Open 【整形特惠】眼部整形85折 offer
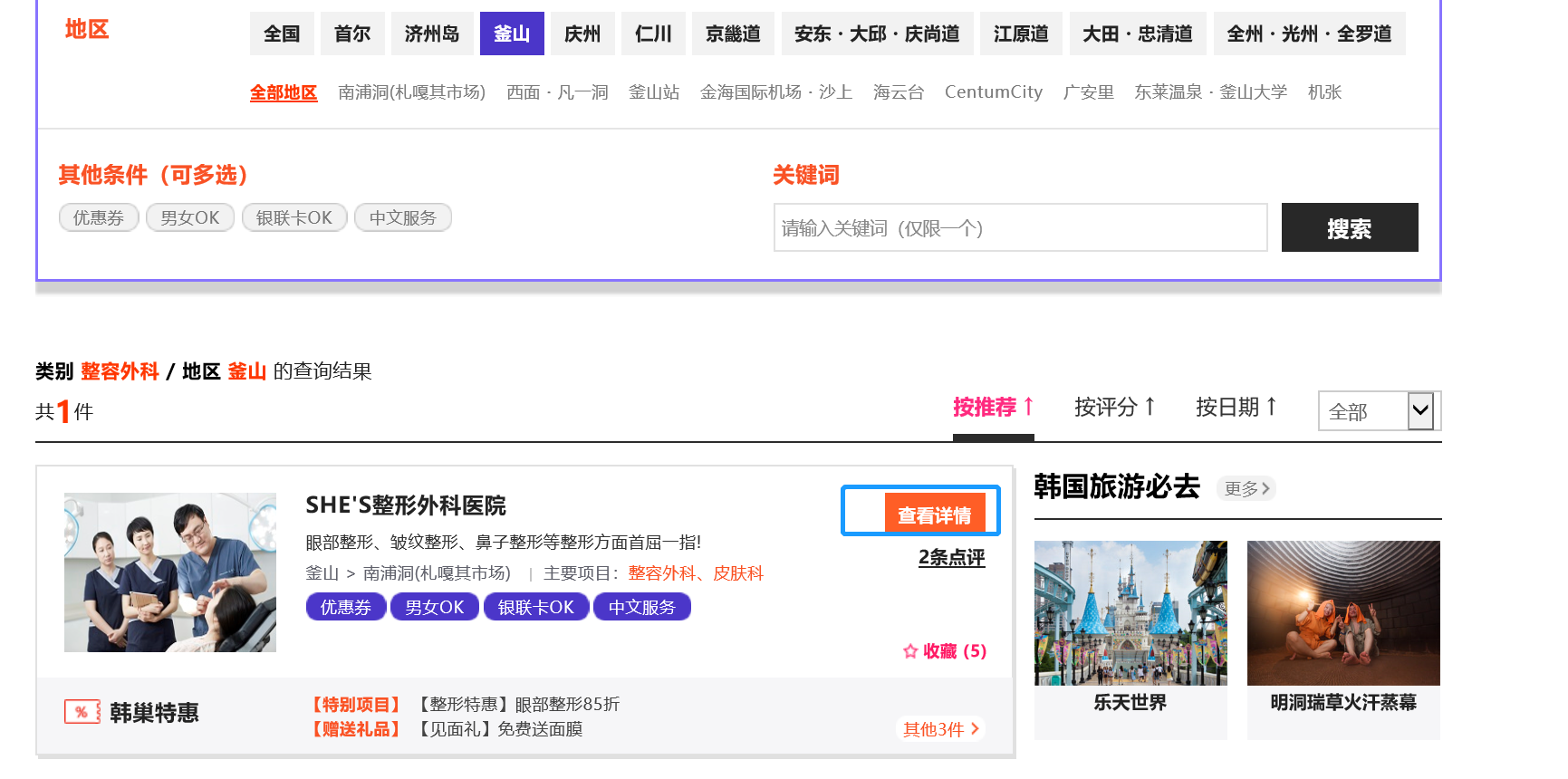This screenshot has height=779, width=1568. click(517, 705)
